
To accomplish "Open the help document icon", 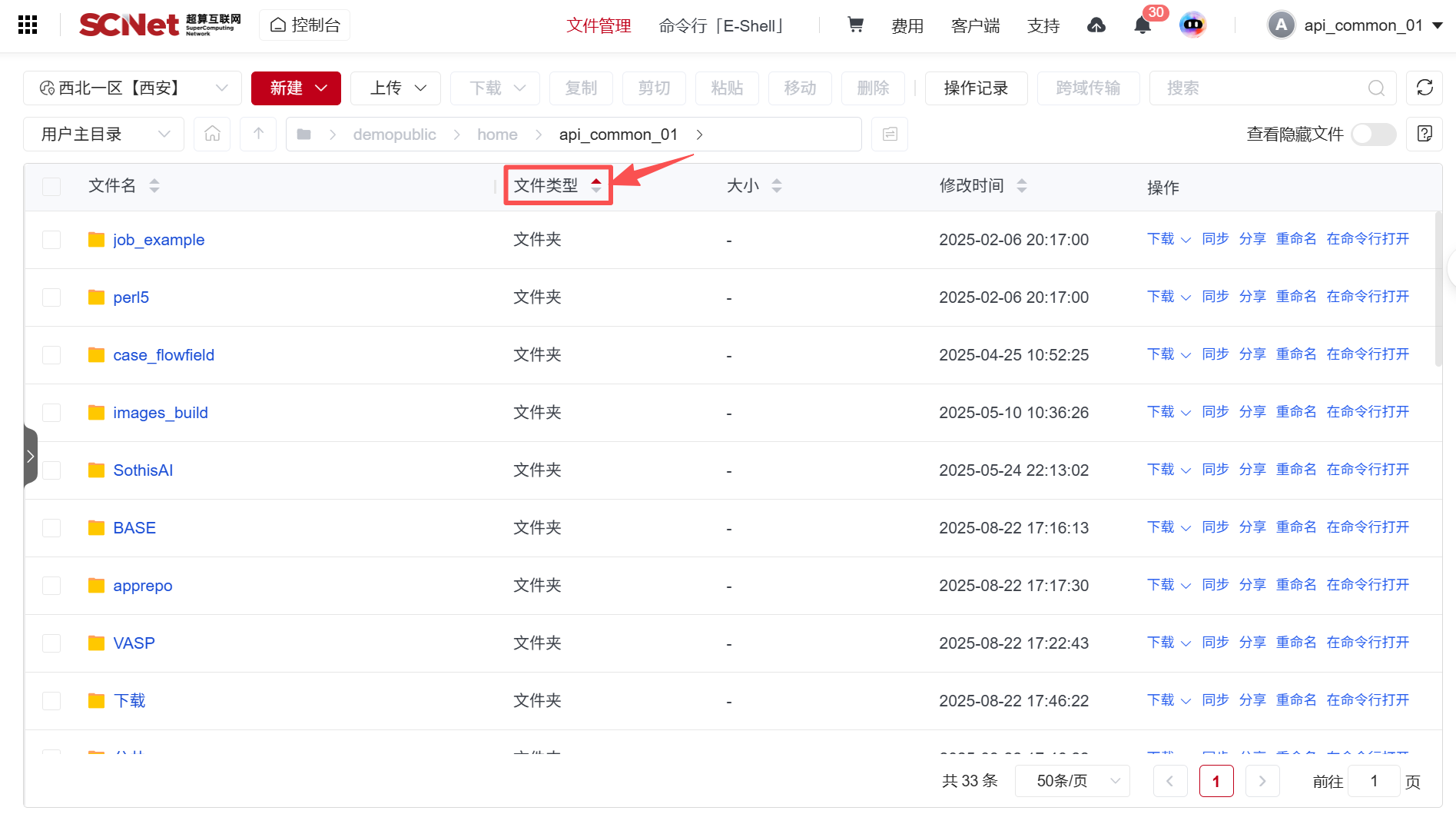I will pos(1424,135).
